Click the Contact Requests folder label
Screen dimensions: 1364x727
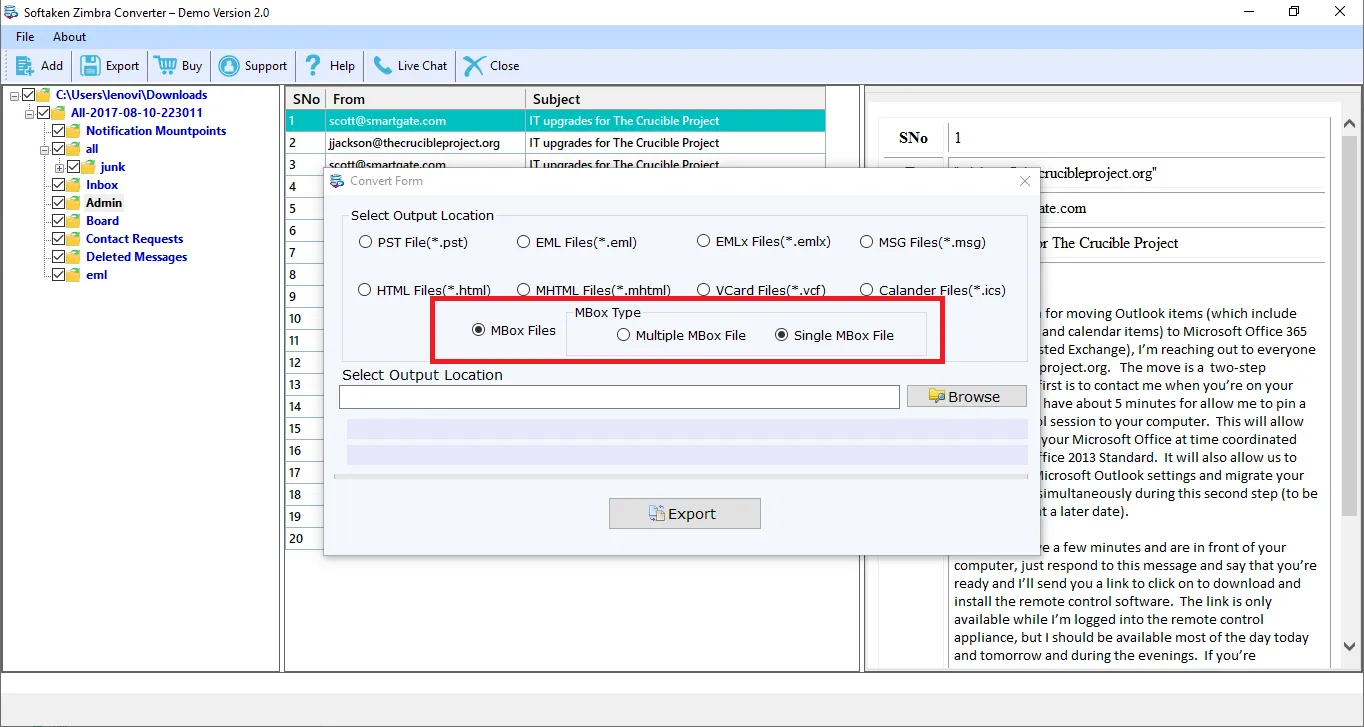pos(134,239)
